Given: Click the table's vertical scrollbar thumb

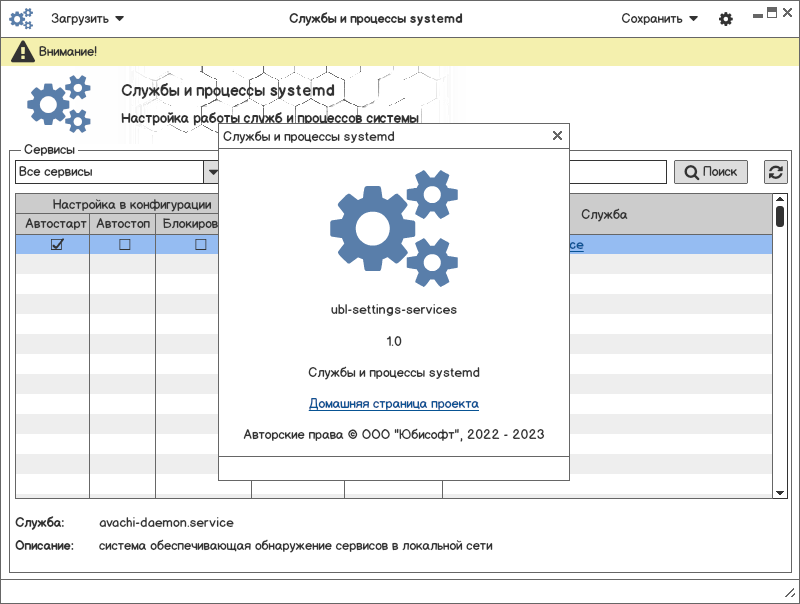Looking at the screenshot, I should 780,217.
